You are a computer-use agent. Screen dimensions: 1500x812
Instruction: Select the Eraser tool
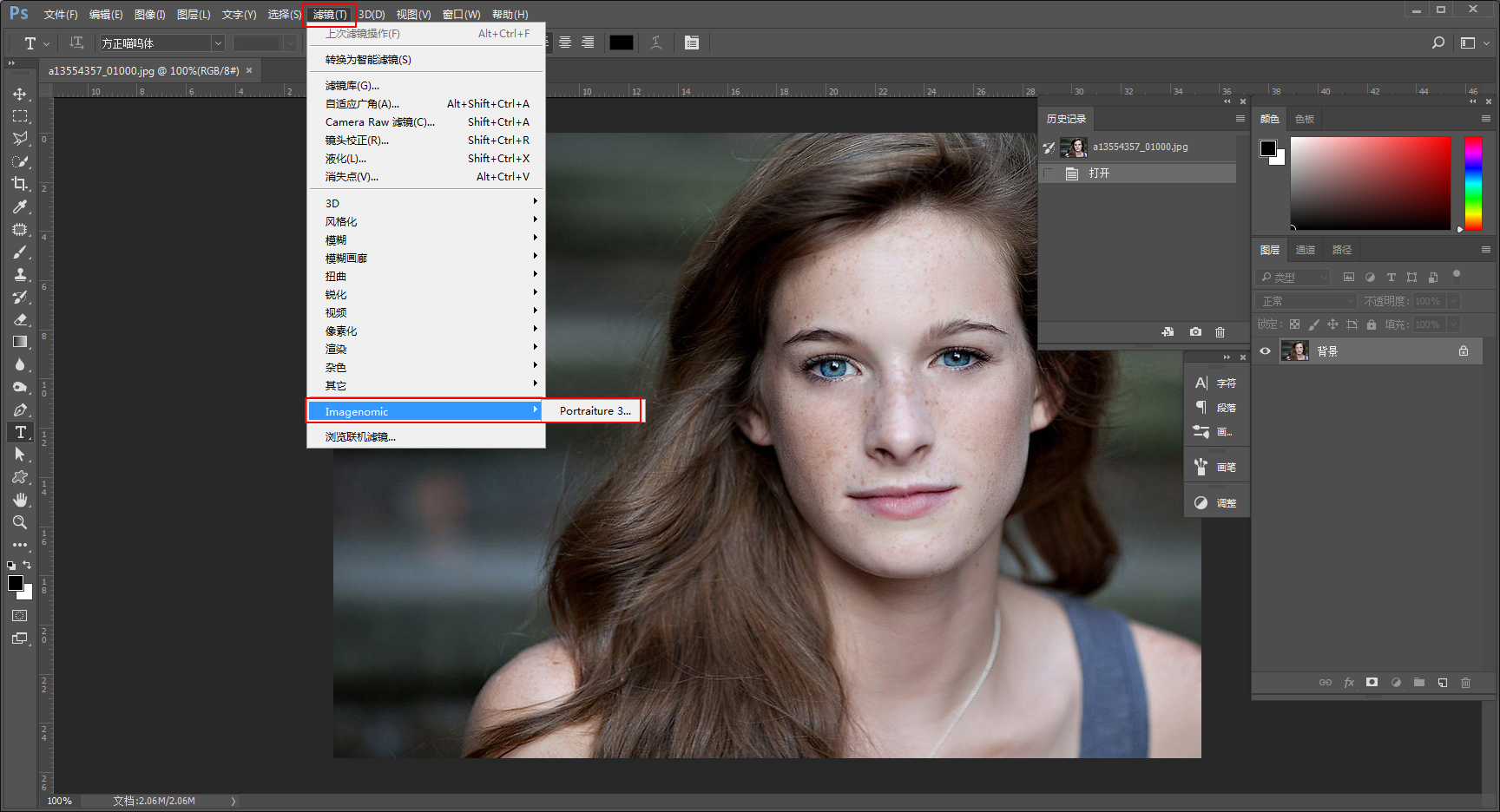coord(20,319)
